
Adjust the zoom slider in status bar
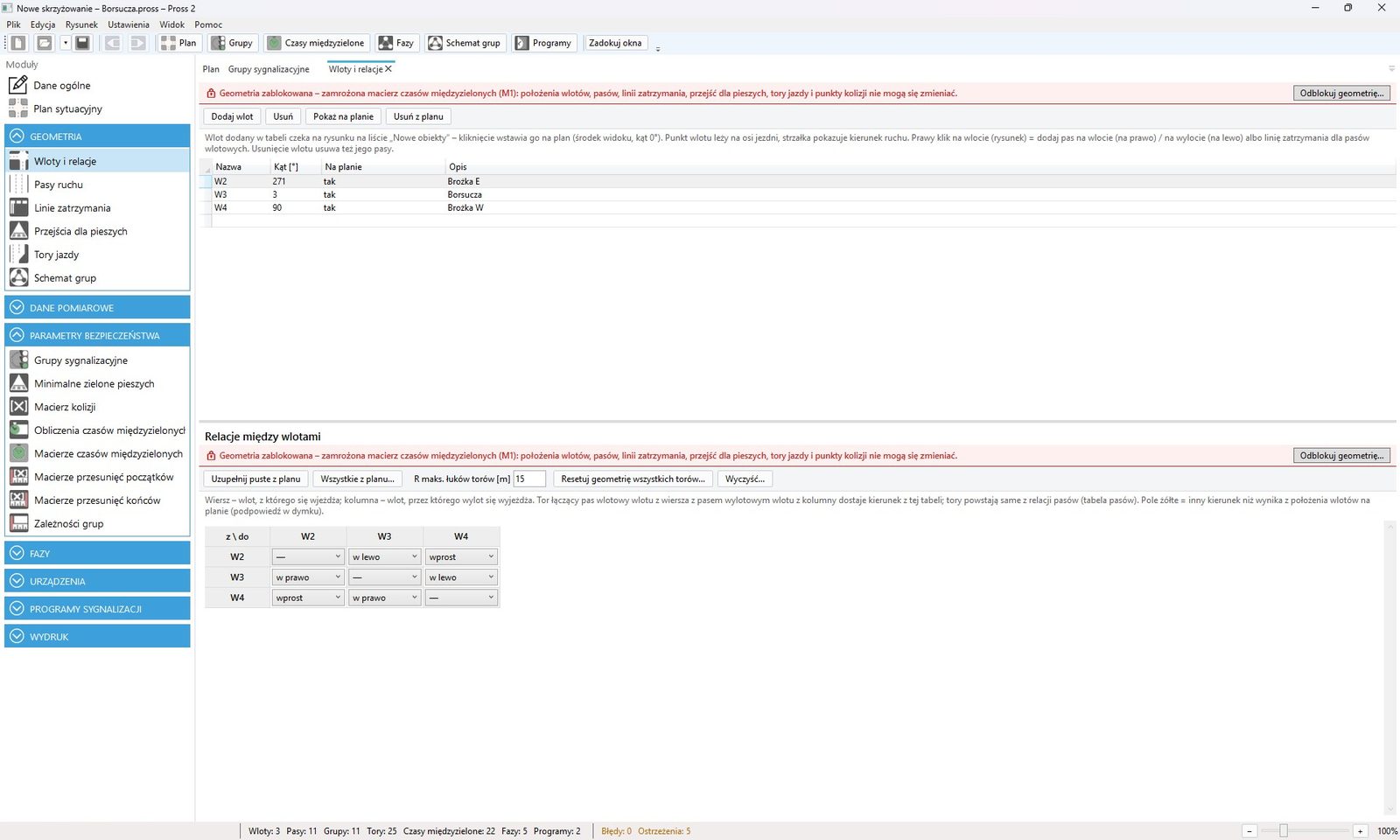[1284, 831]
